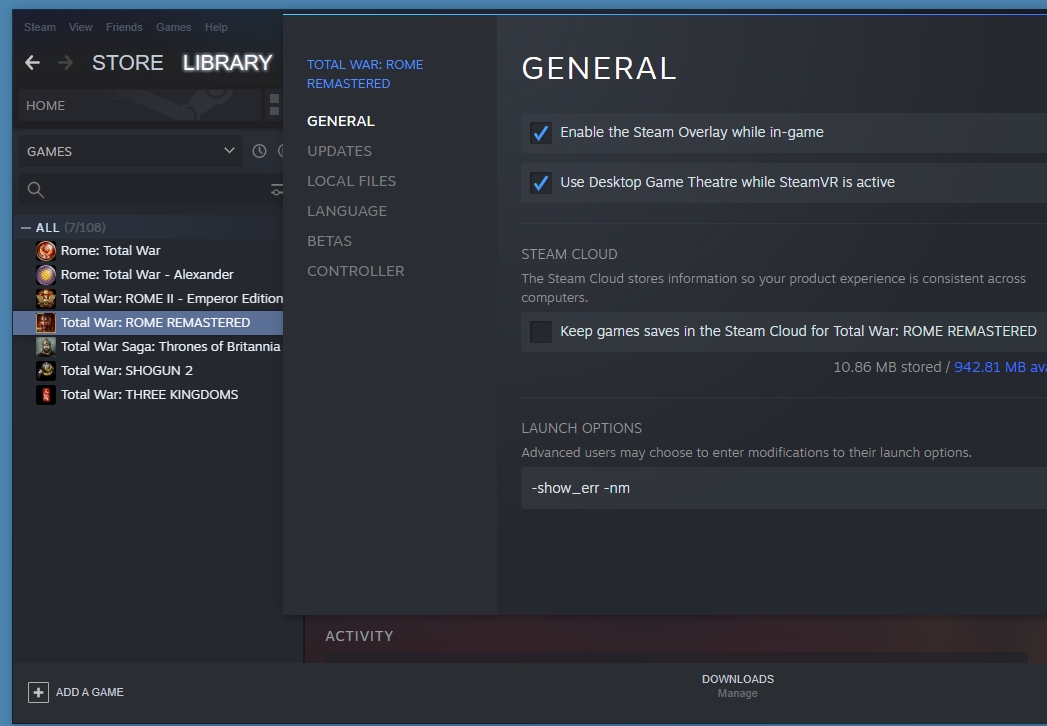Select Total War: SHOGUN 2 entry
Screen dimensions: 1047x726
[127, 371]
